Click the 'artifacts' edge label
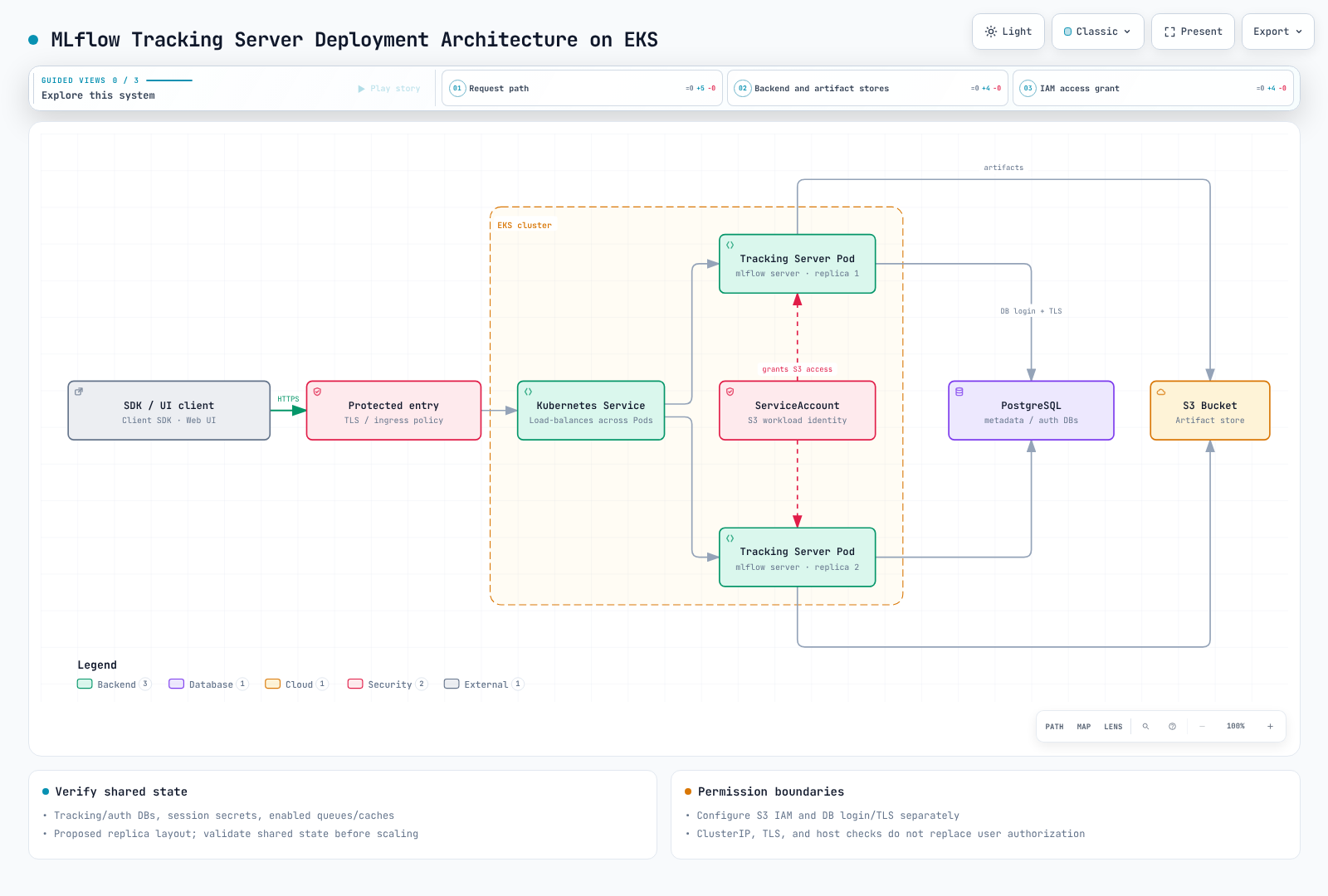Screen dimensions: 1328x896 point(1003,168)
